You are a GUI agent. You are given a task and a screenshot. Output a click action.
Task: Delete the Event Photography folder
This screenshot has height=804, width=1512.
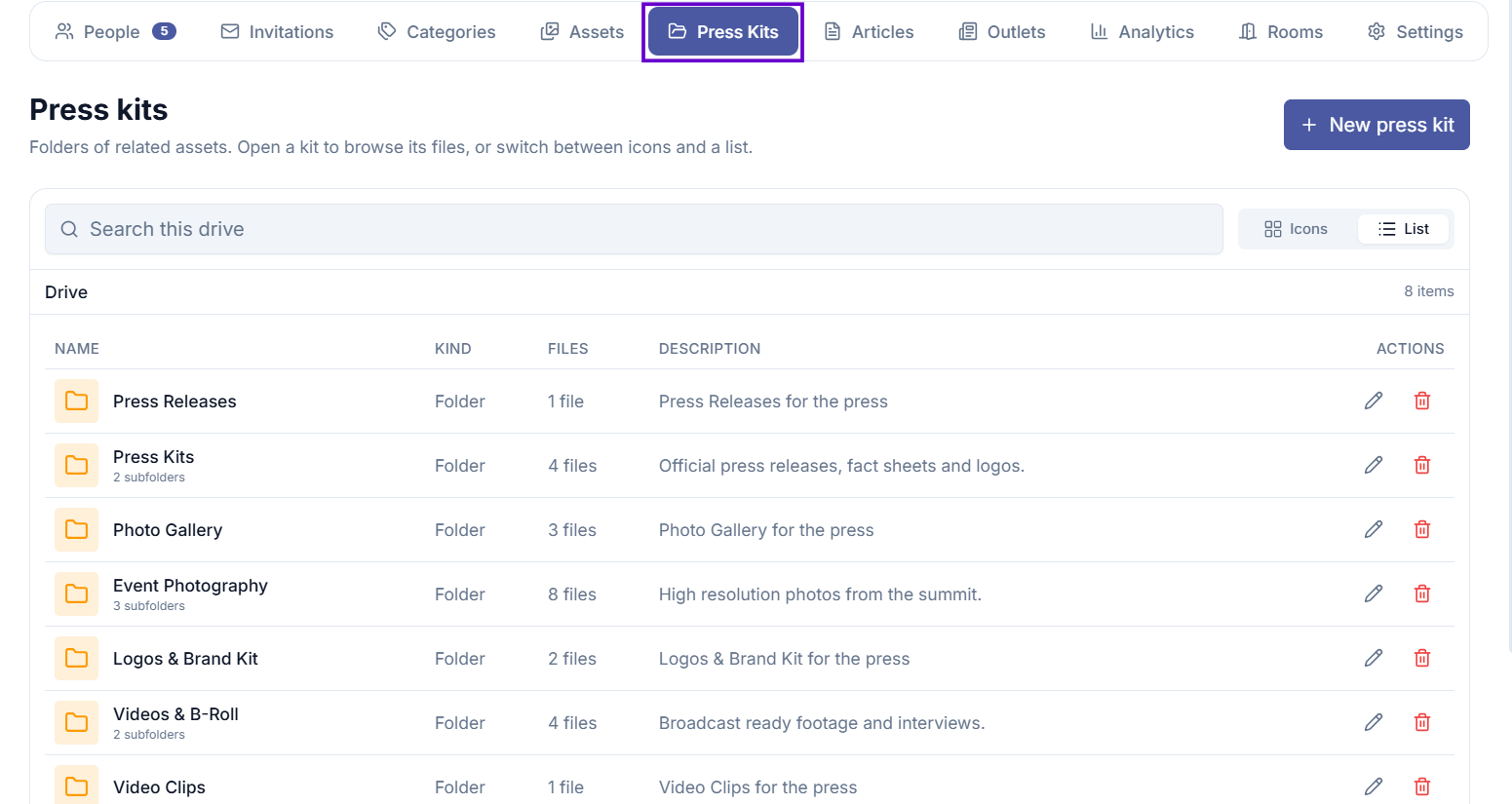pyautogui.click(x=1422, y=593)
